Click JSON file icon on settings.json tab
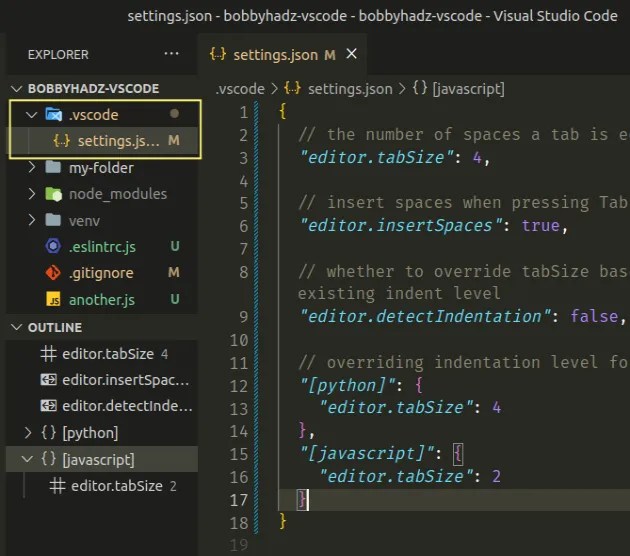Screen dimensions: 630x556 [x=218, y=54]
